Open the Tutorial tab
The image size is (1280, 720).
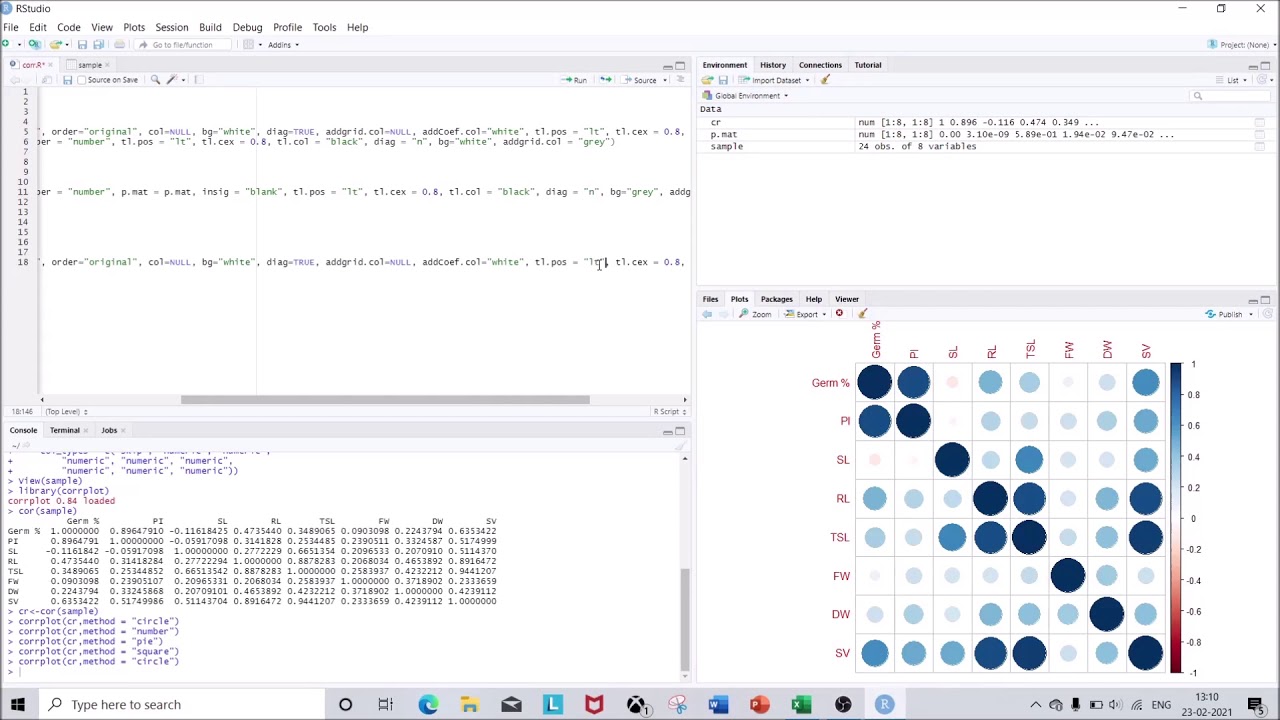(x=867, y=65)
